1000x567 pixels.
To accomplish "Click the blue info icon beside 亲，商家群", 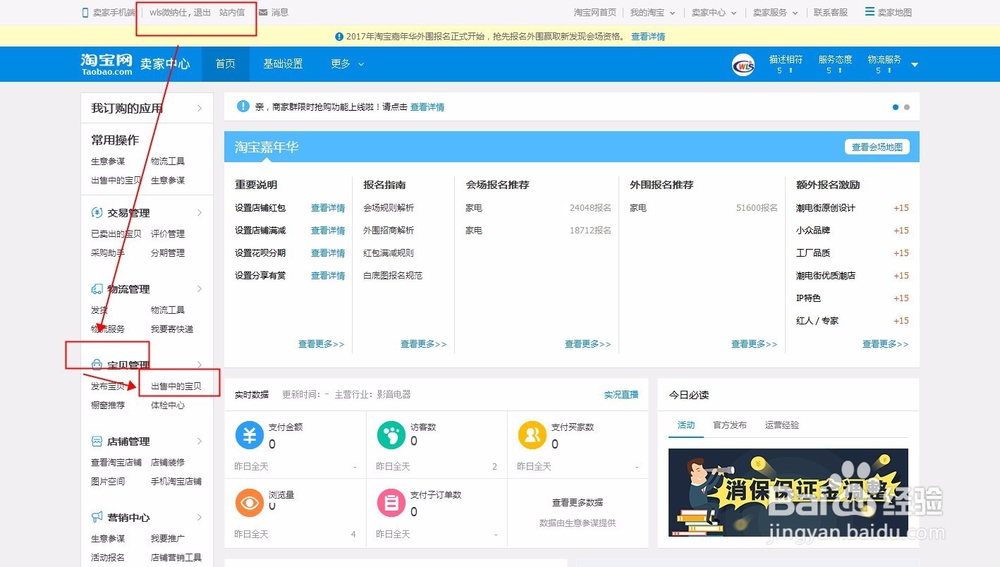I will [x=243, y=107].
